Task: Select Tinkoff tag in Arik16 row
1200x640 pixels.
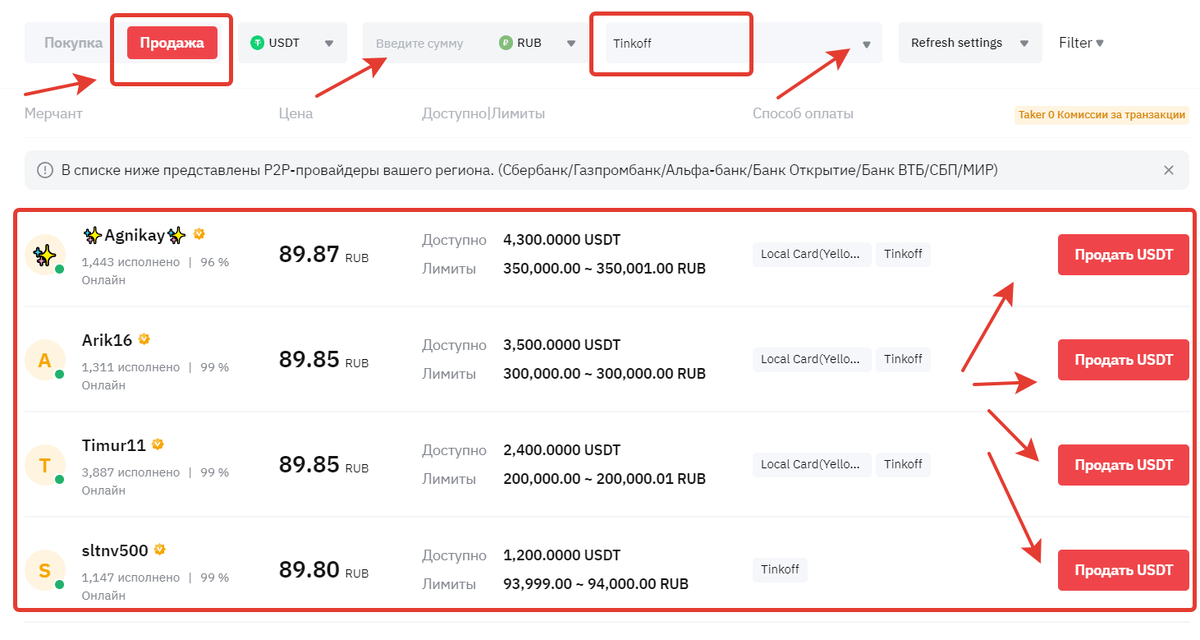Action: pyautogui.click(x=903, y=359)
